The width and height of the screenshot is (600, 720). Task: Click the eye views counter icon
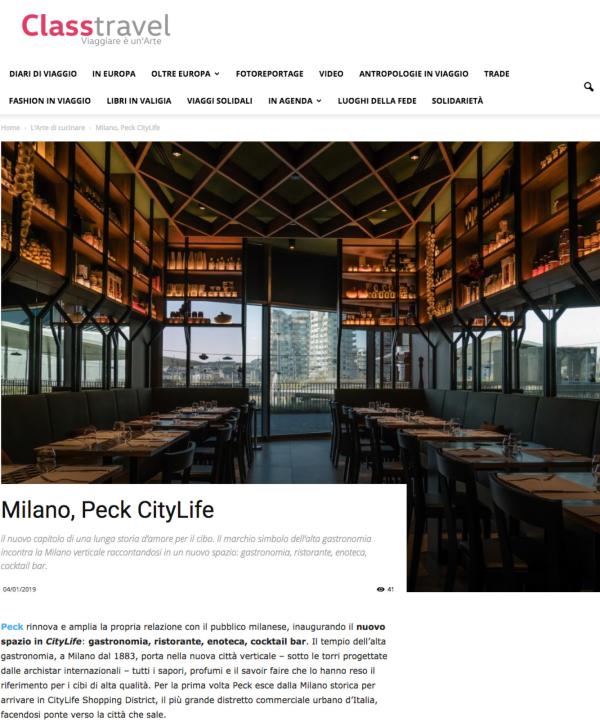380,589
